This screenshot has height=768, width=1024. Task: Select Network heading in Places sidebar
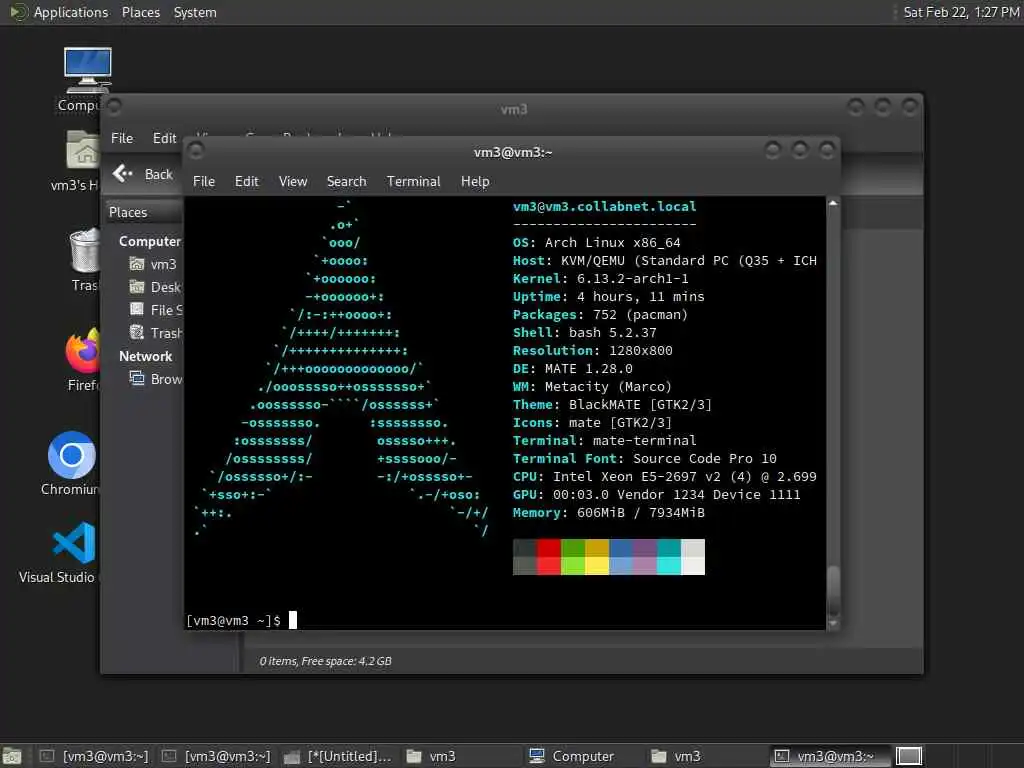pos(146,356)
